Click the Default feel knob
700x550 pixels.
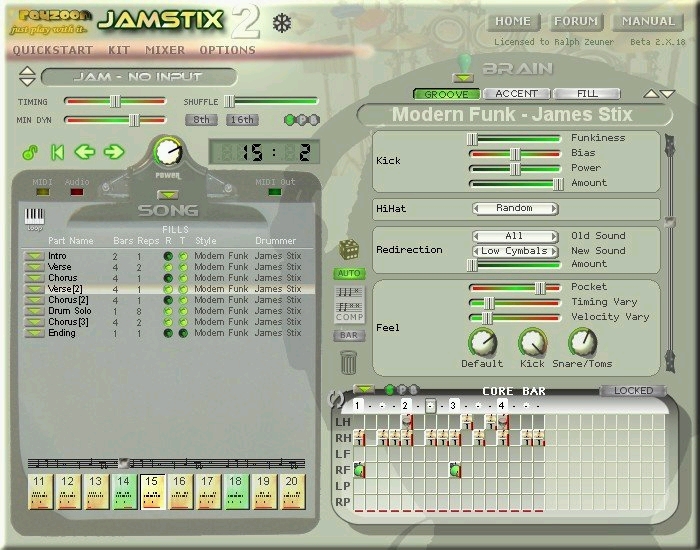click(482, 342)
